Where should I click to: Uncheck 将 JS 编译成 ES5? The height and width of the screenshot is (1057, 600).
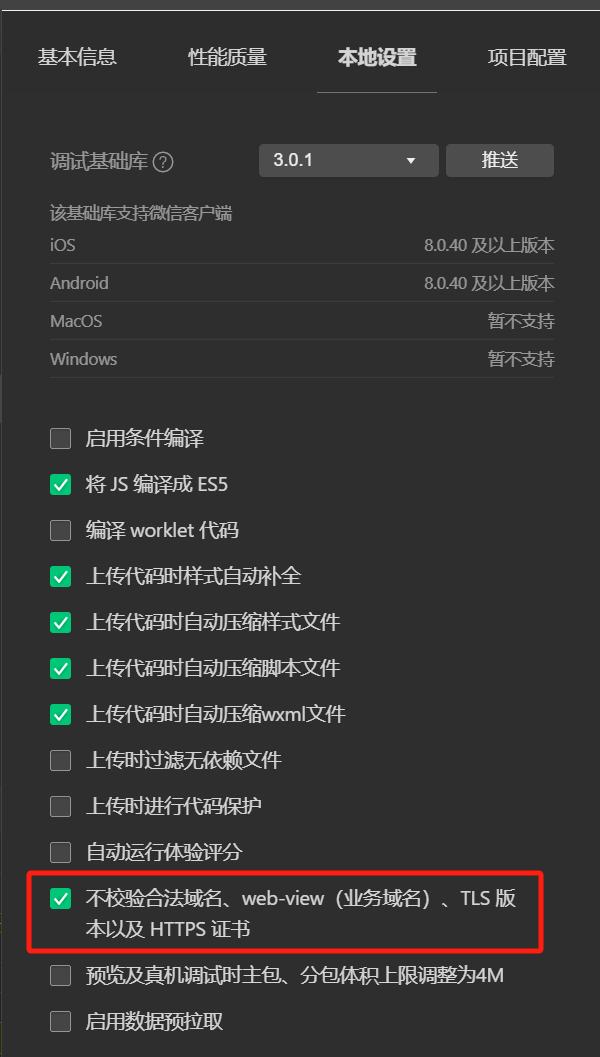click(x=61, y=485)
